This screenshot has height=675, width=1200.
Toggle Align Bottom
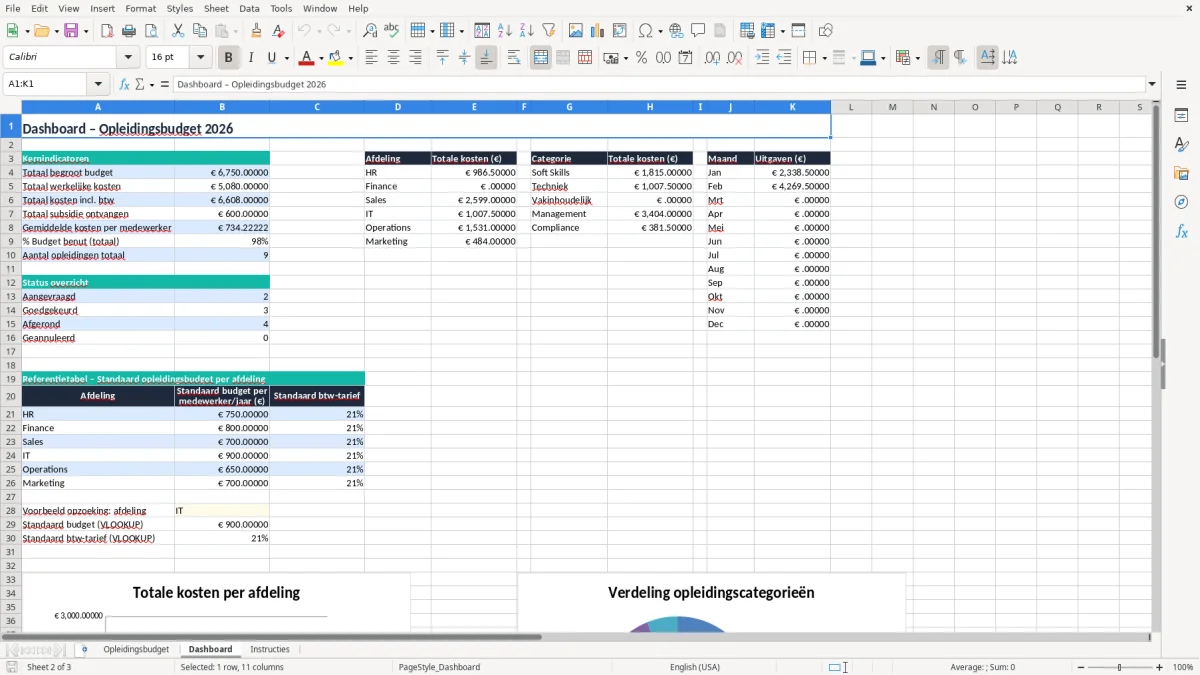(486, 58)
